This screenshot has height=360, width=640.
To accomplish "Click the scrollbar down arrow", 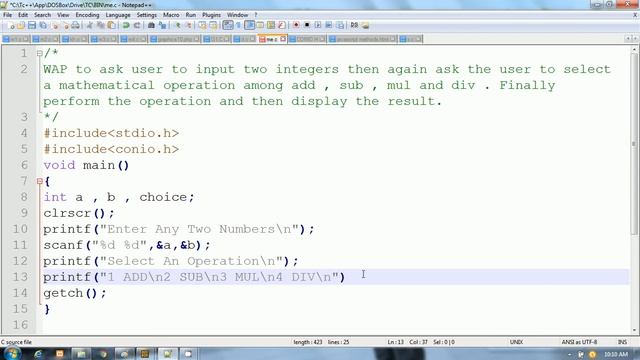I will tap(634, 330).
